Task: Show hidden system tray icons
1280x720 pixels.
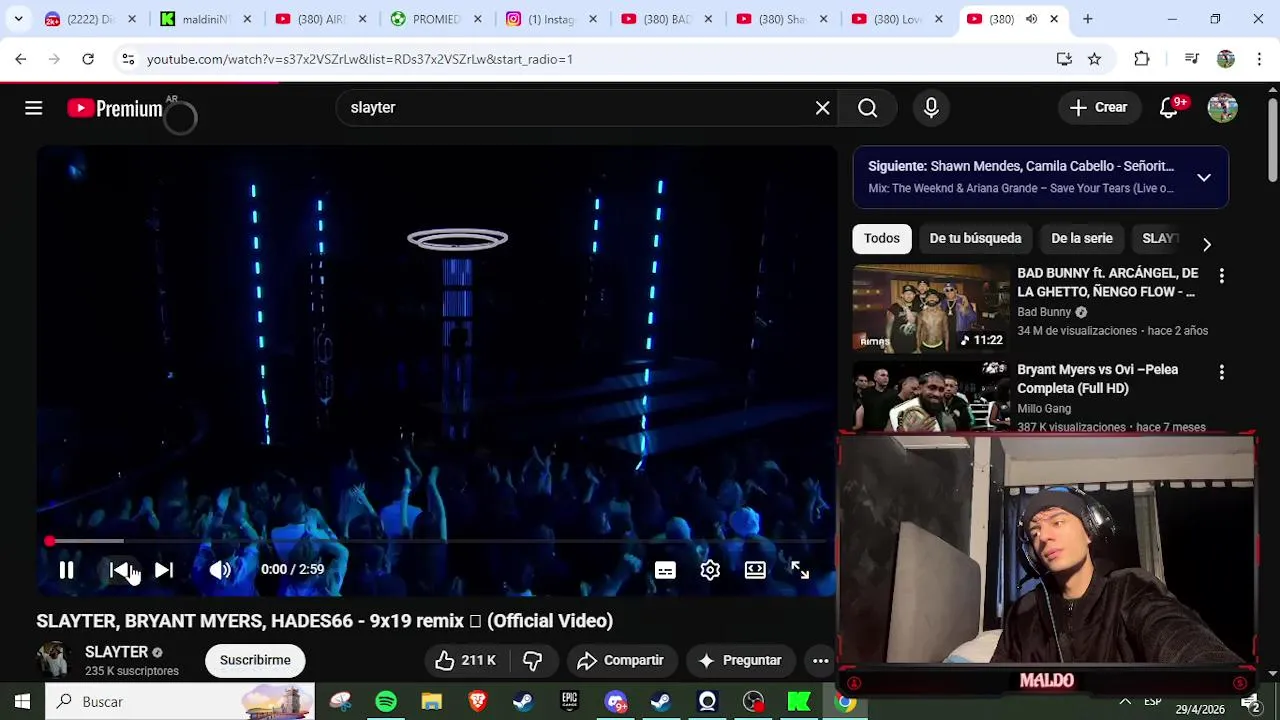Action: pos(1125,702)
